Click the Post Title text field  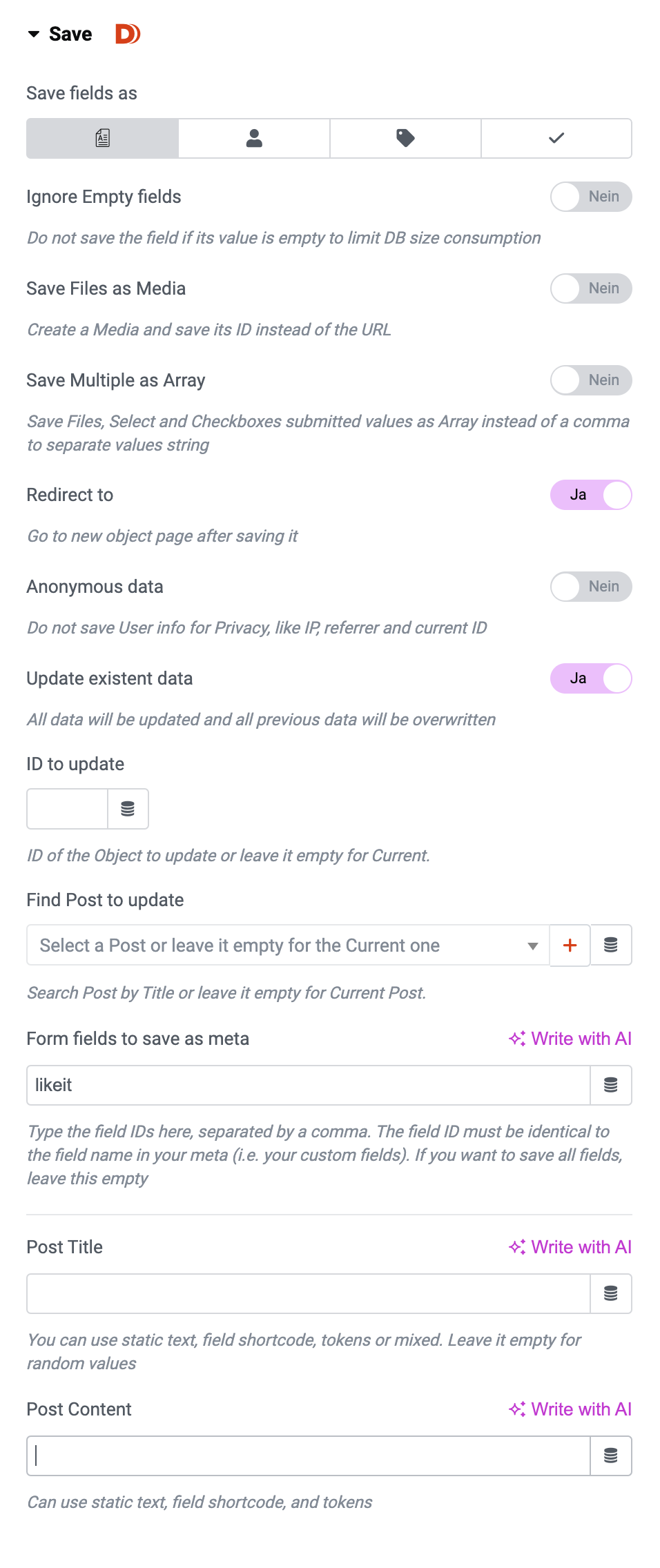(x=308, y=1294)
